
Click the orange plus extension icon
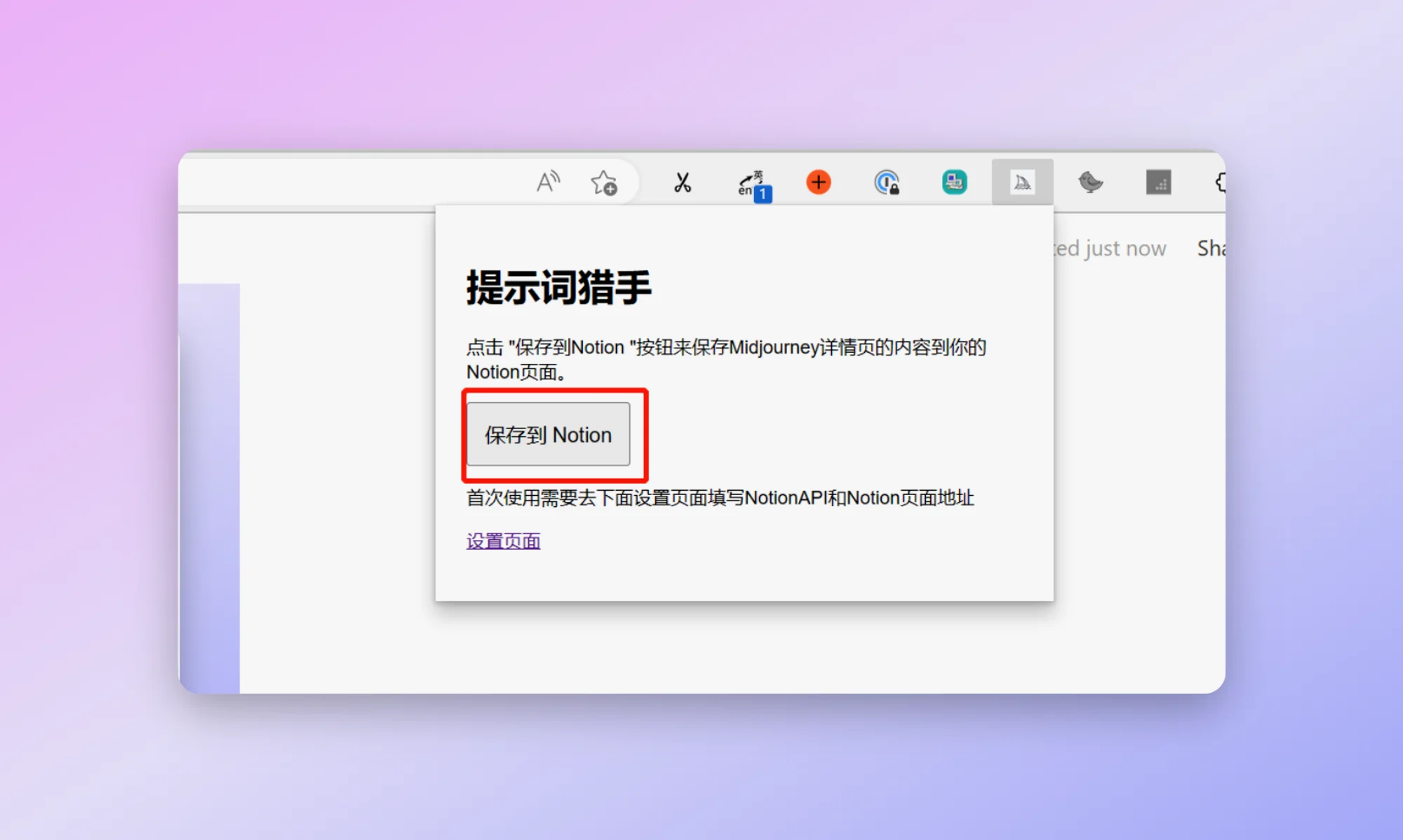coord(818,182)
